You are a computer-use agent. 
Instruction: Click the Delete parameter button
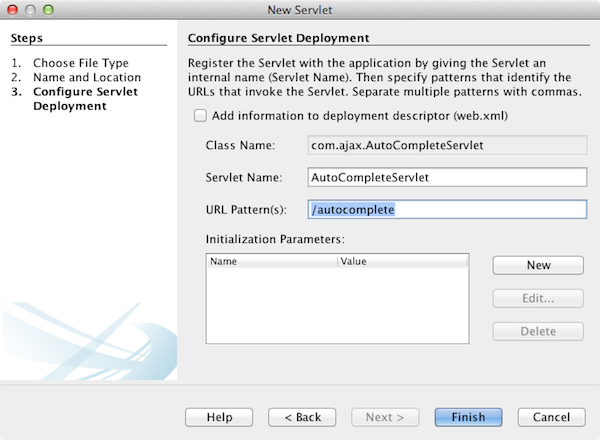click(538, 331)
